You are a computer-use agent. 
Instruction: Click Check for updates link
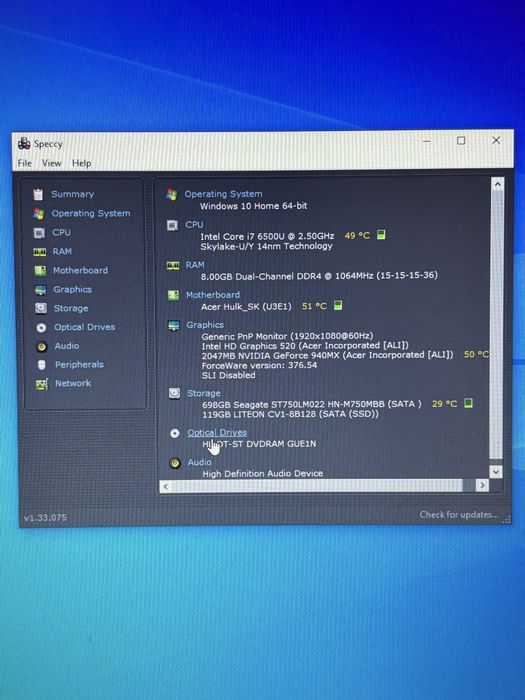[459, 515]
